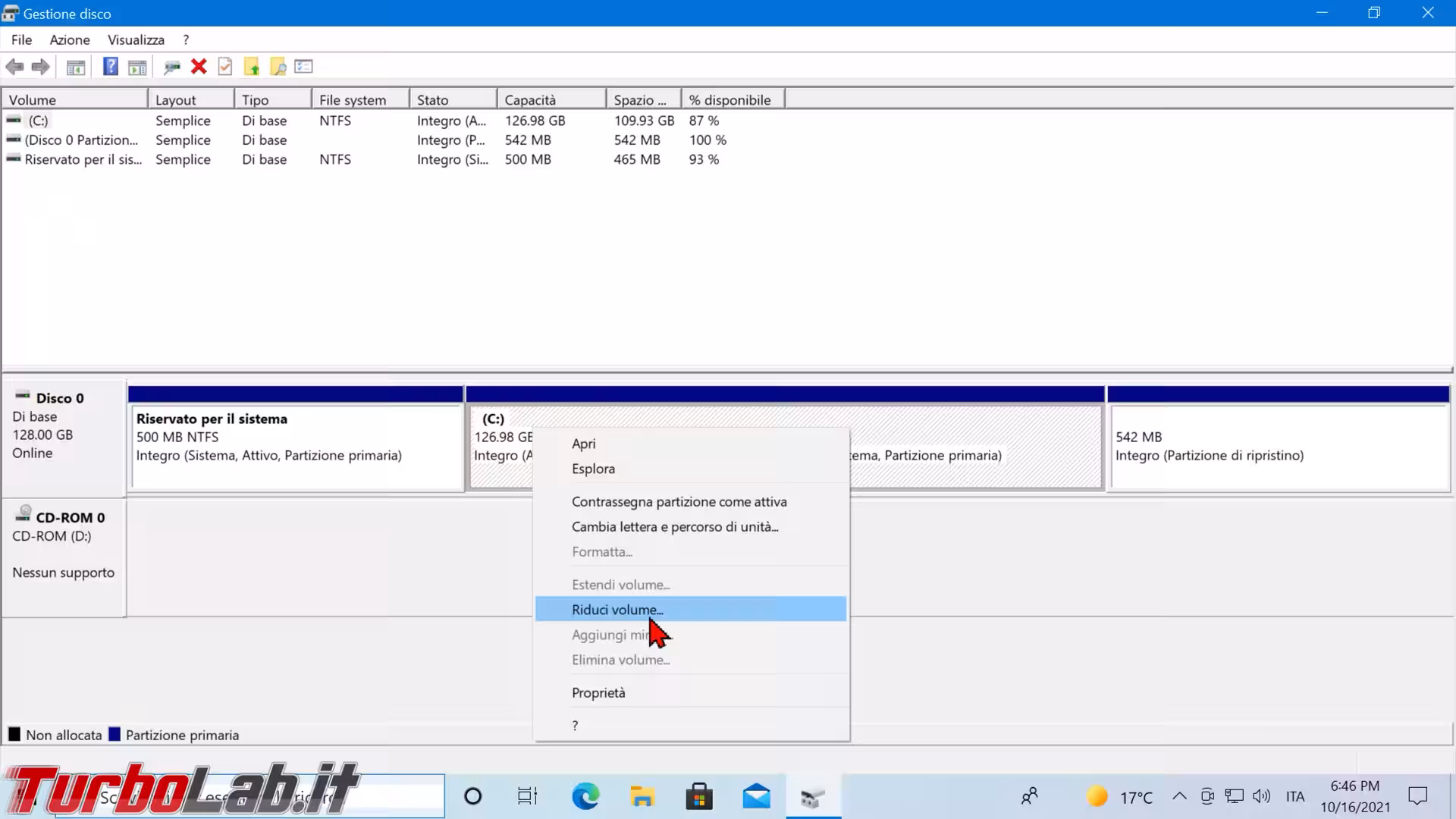Viewport: 1456px width, 819px height.
Task: Click the Properties checkmark toolbar icon
Action: [x=225, y=67]
